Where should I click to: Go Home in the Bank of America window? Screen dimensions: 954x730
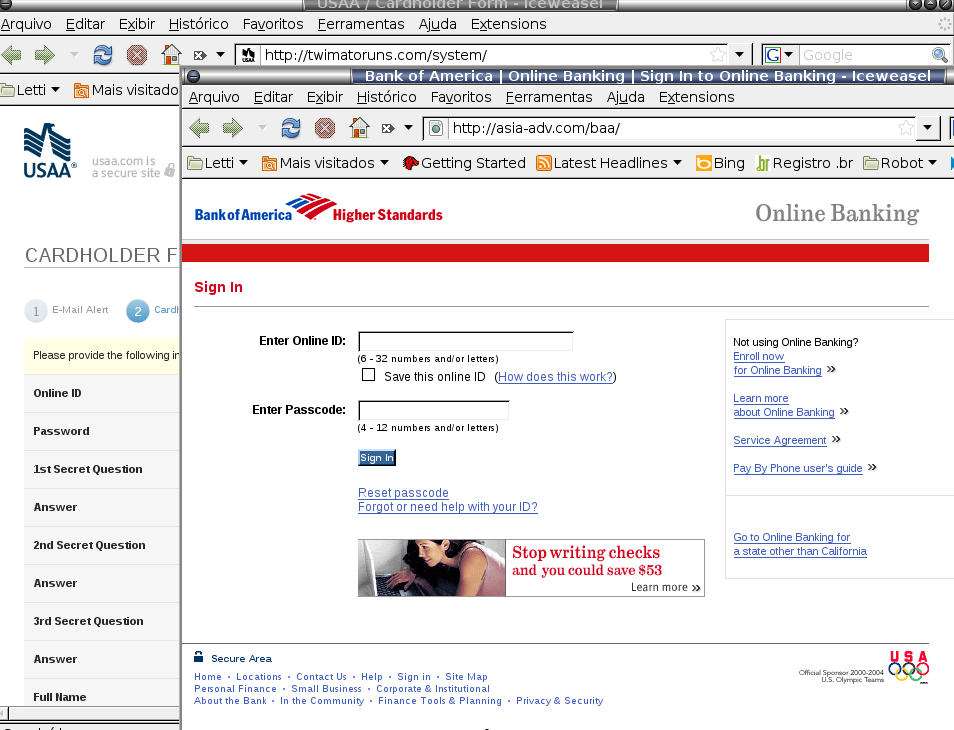(359, 128)
